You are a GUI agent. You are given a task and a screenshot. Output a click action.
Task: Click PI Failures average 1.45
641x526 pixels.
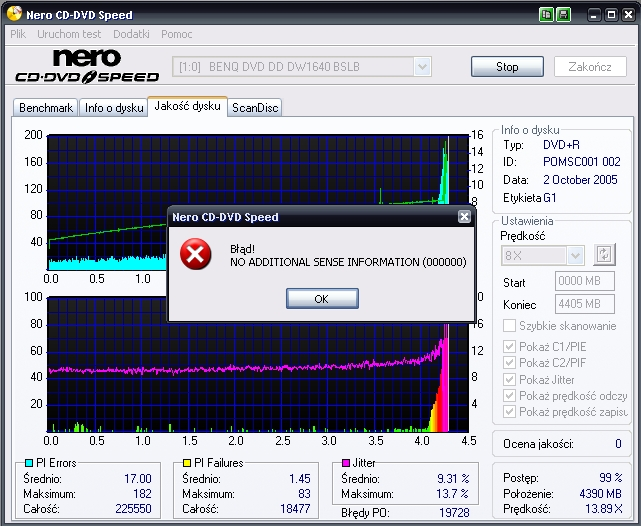pyautogui.click(x=300, y=479)
